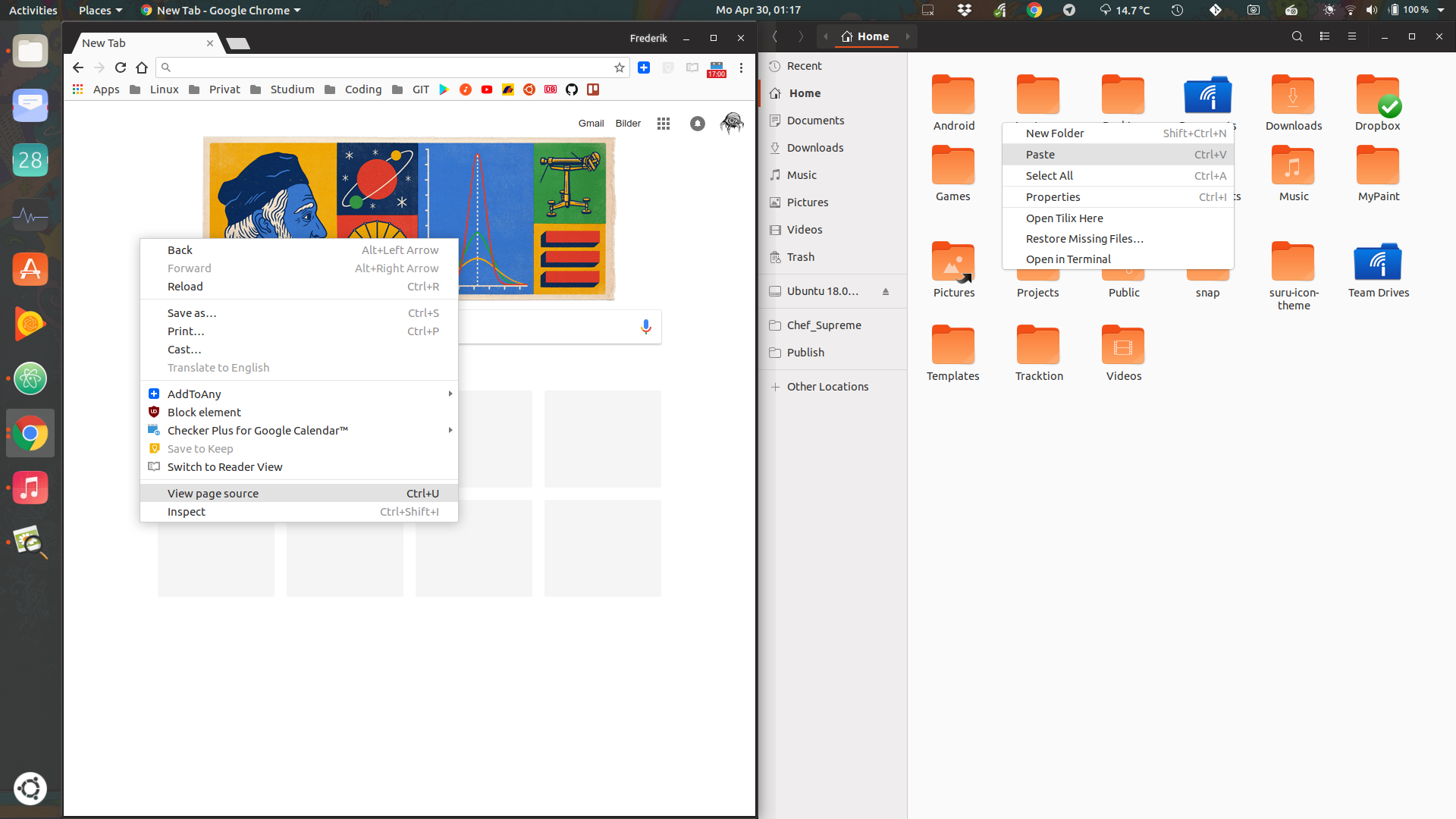Eject the Ubuntu 18.0 drive in the sidebar

pyautogui.click(x=886, y=291)
